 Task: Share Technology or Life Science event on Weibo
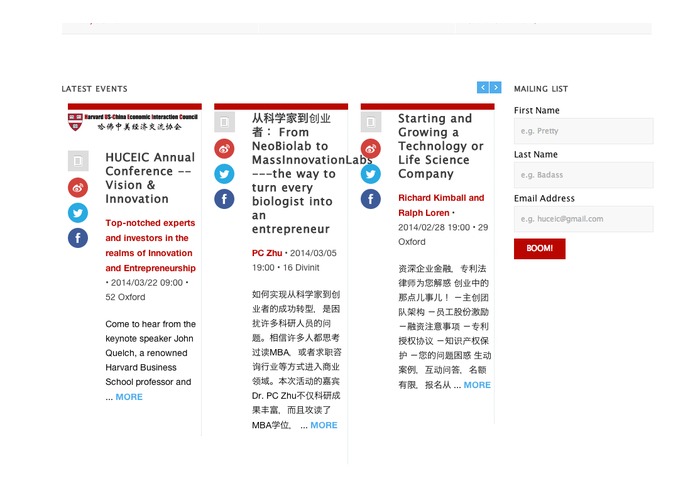(371, 148)
